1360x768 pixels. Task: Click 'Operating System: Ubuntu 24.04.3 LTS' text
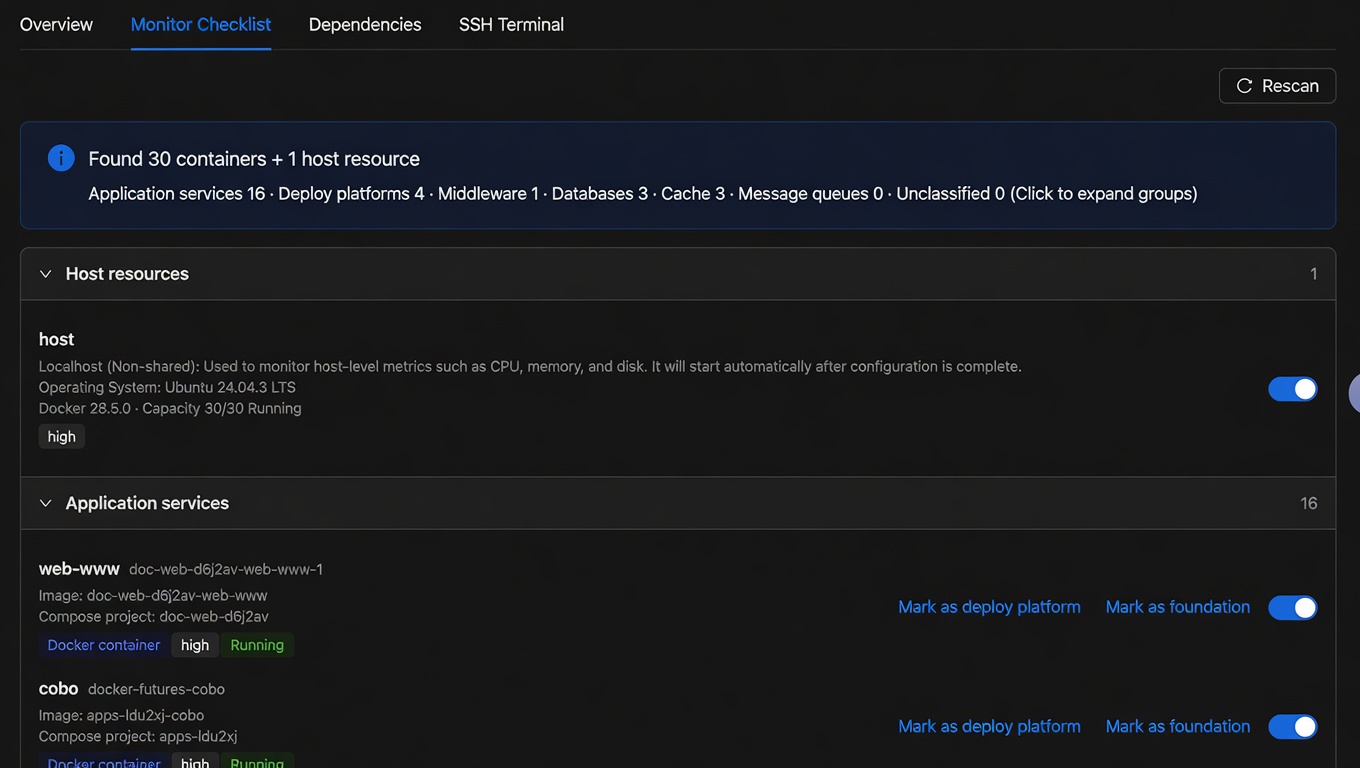pos(167,388)
